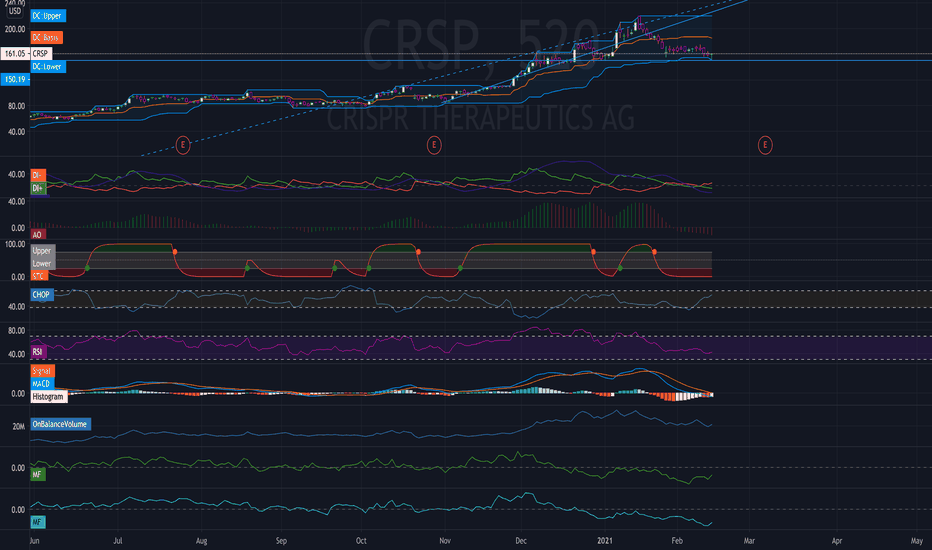
Task: Click the Apr date on time axis
Action: tap(837, 540)
